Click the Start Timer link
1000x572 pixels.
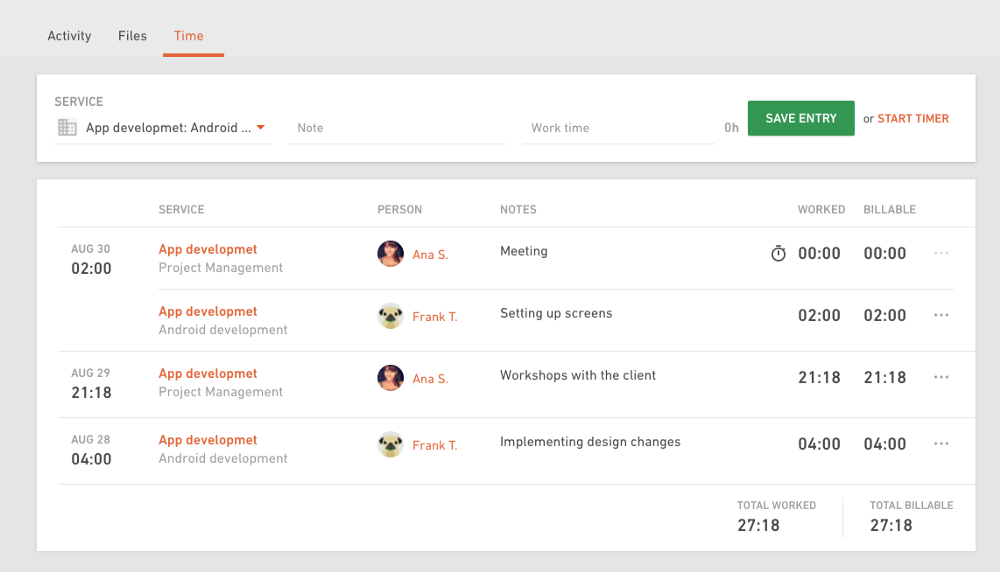[x=913, y=119]
